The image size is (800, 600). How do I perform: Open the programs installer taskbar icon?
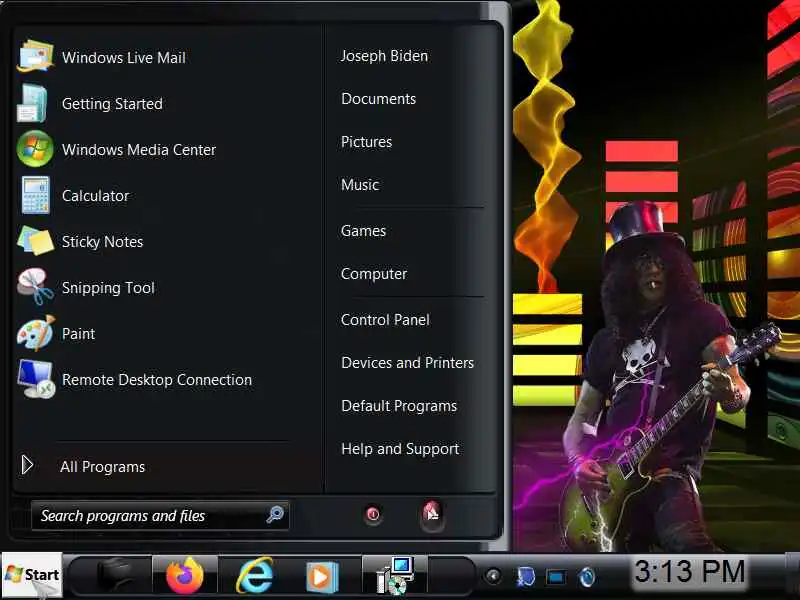pos(394,576)
